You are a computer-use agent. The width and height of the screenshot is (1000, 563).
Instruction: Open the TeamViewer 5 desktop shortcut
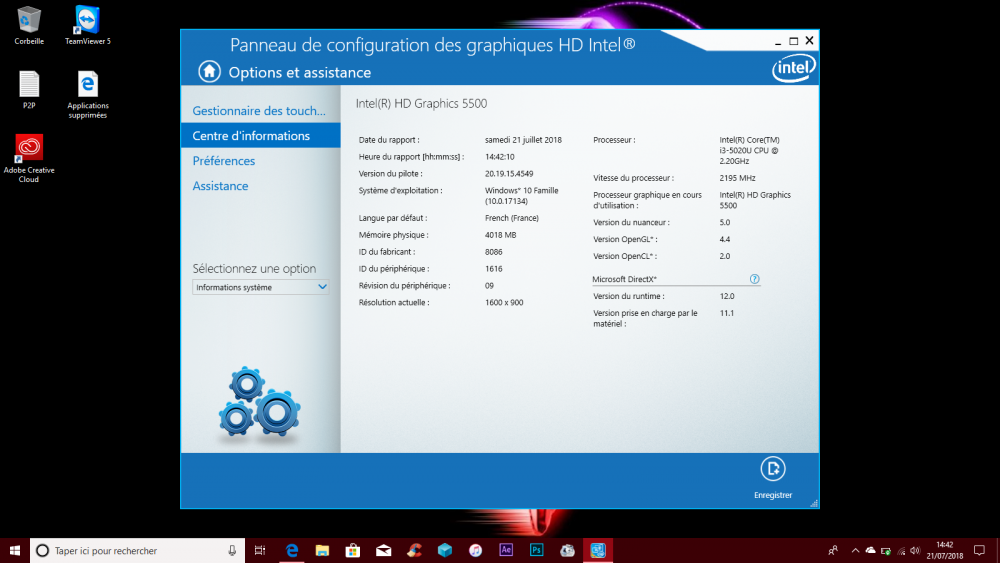[87, 20]
